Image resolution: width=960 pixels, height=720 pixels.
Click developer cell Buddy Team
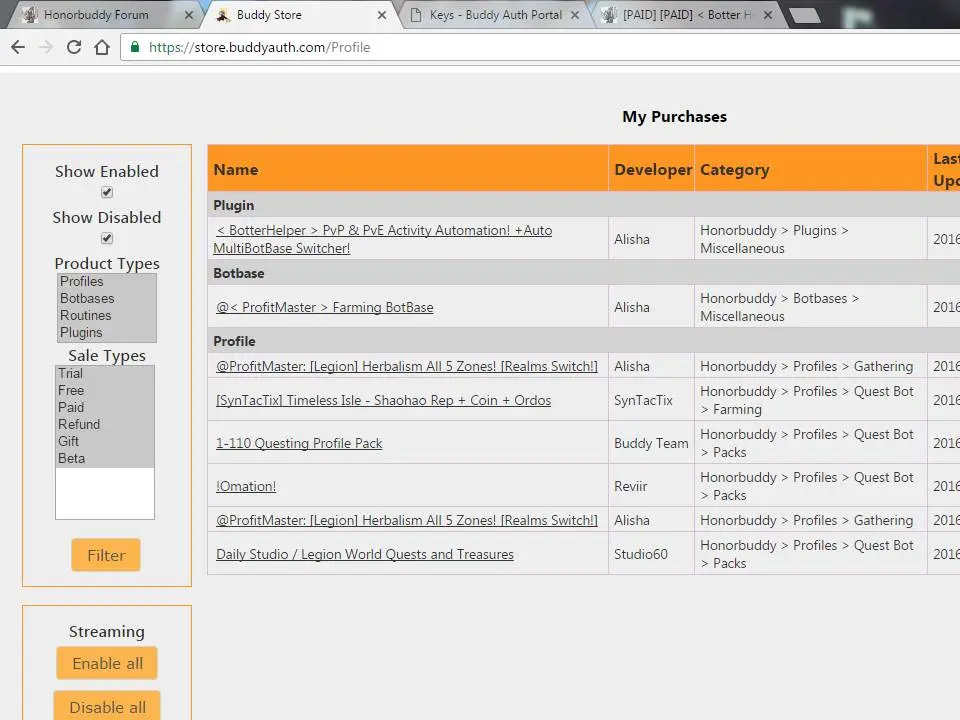[x=651, y=443]
